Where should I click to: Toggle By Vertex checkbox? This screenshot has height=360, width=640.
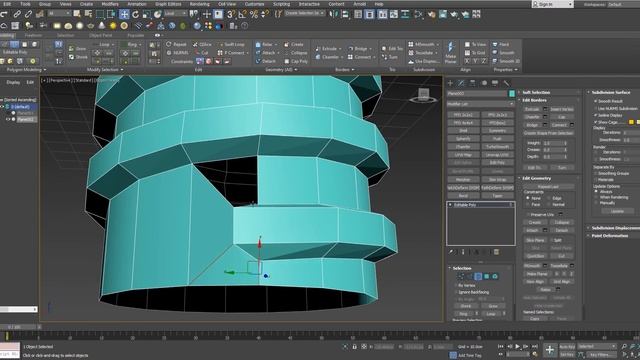[456, 285]
